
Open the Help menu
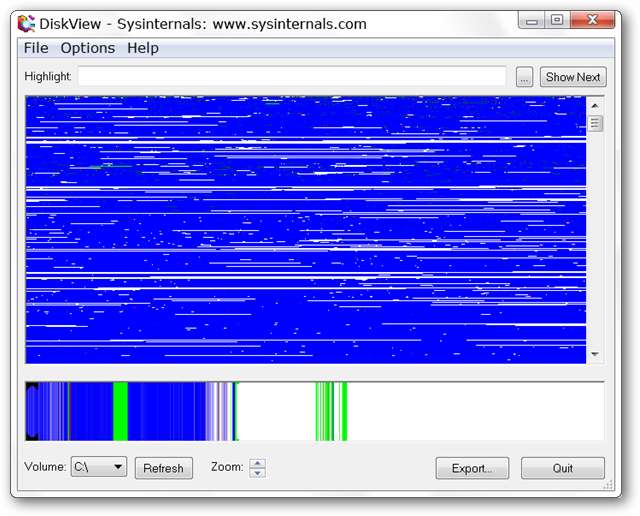(x=143, y=48)
